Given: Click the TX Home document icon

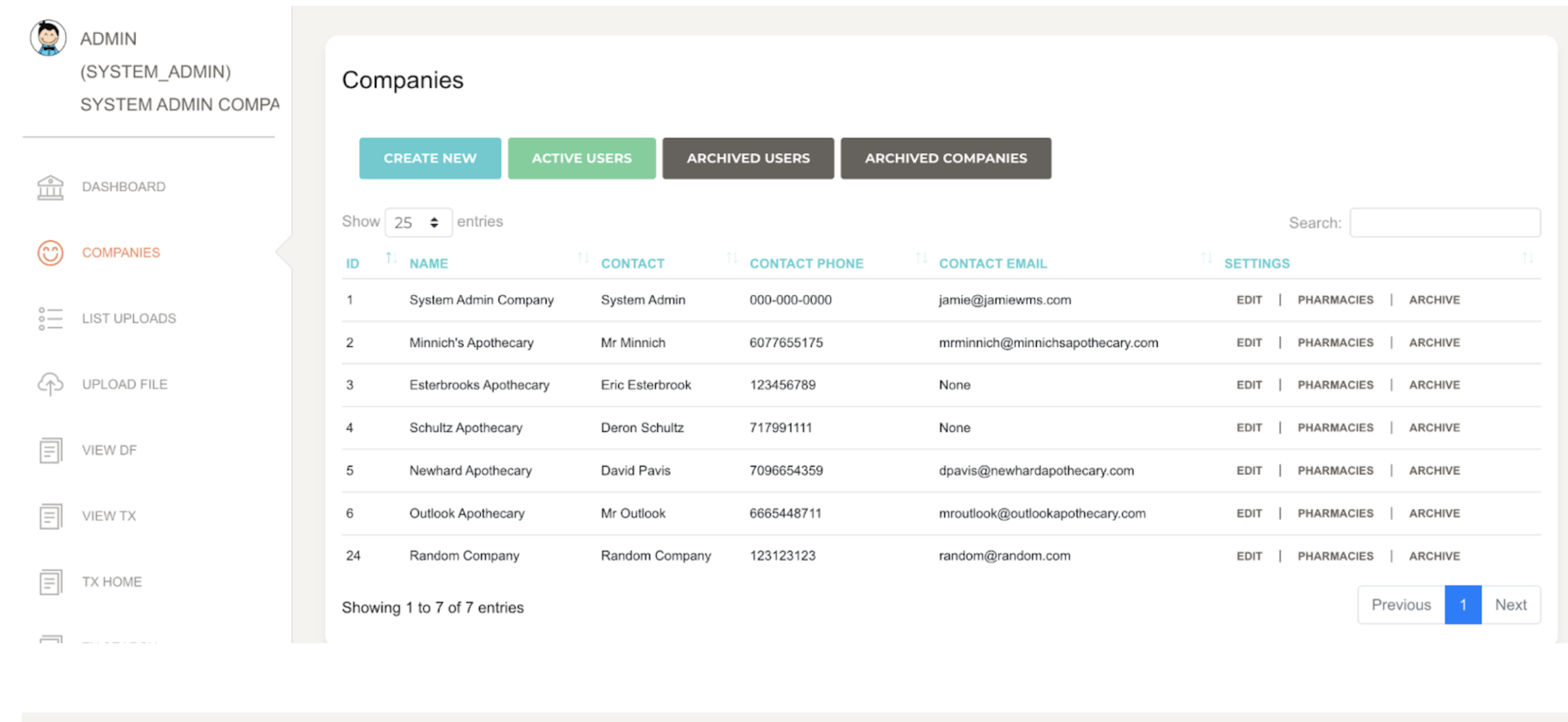Looking at the screenshot, I should tap(50, 582).
